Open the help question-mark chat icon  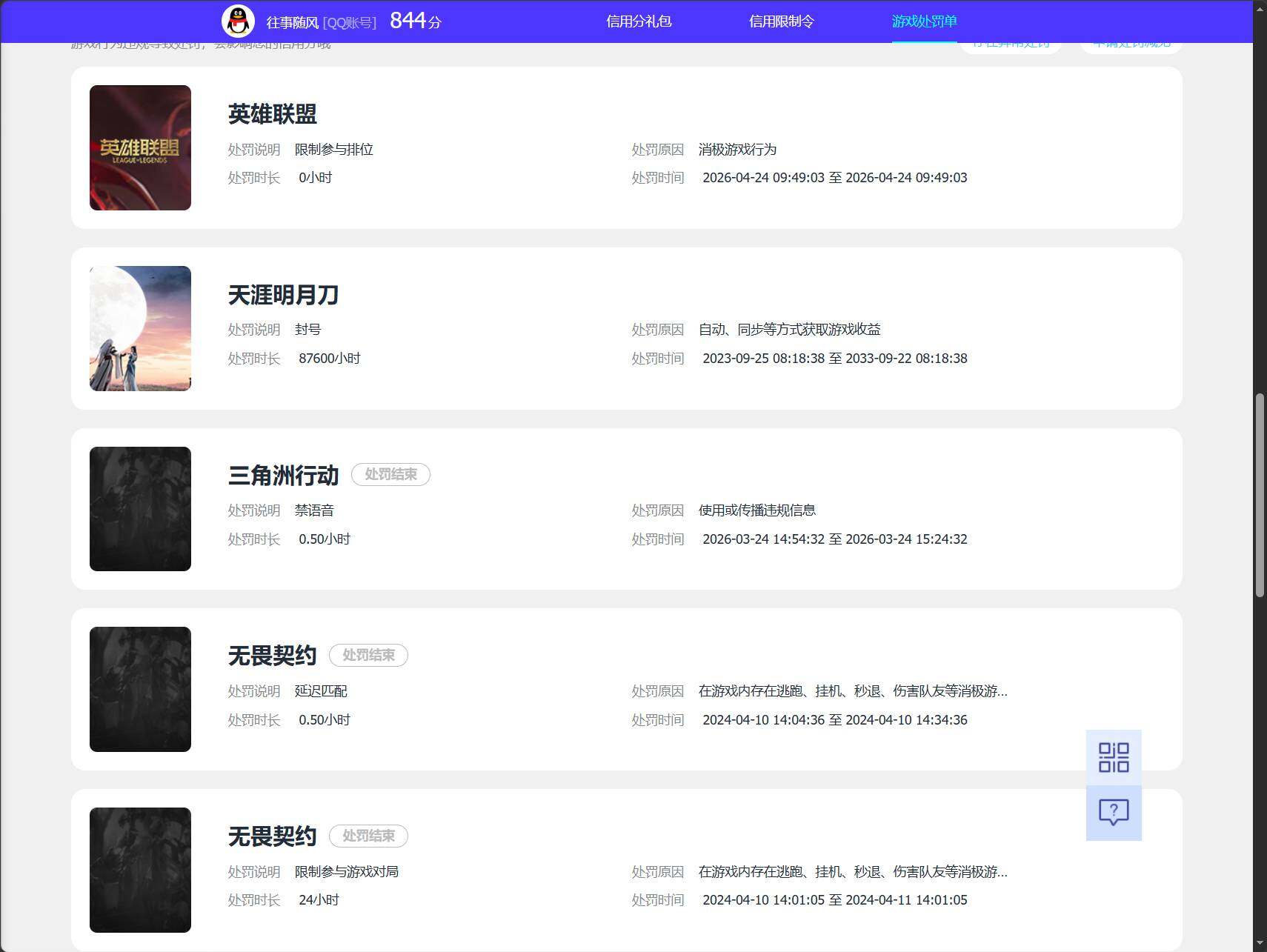pos(1114,813)
